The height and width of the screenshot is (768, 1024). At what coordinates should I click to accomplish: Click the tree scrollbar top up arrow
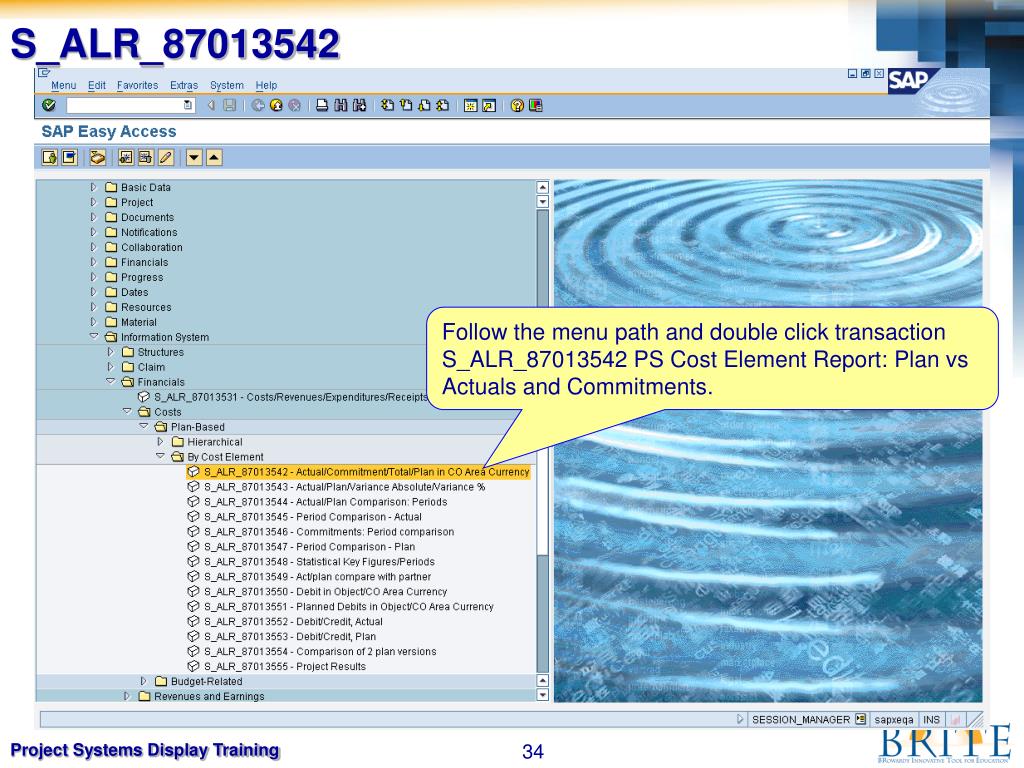click(x=542, y=187)
